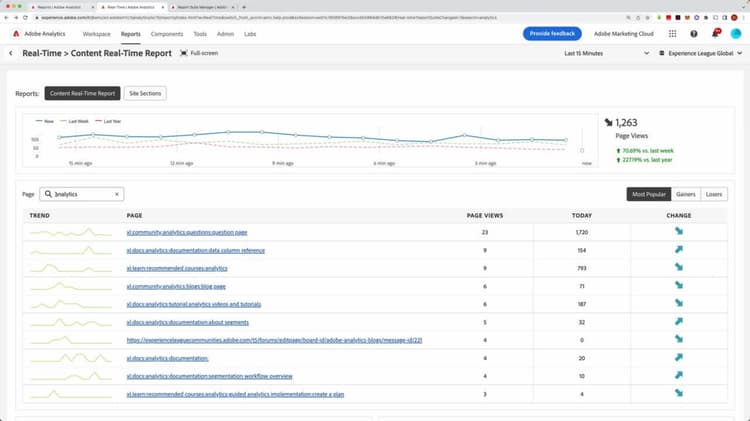Click the Adobe Analytics logo icon
The width and height of the screenshot is (750, 421).
point(16,33)
